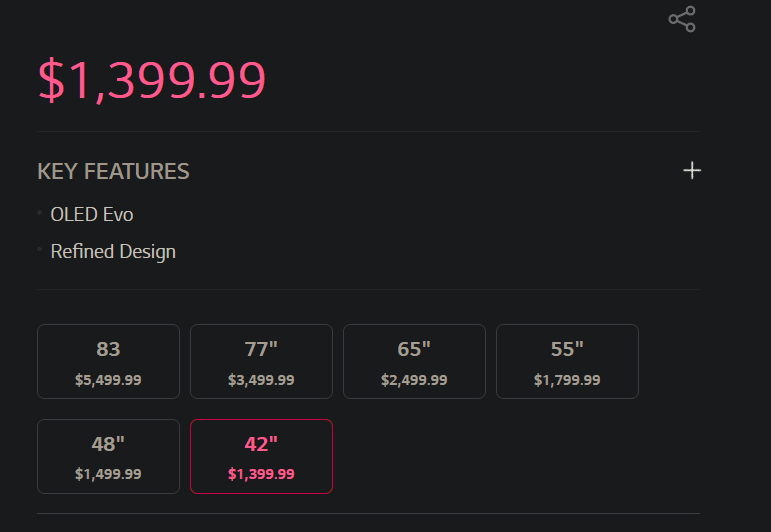Select the 65" size option
This screenshot has width=771, height=532.
pos(414,361)
